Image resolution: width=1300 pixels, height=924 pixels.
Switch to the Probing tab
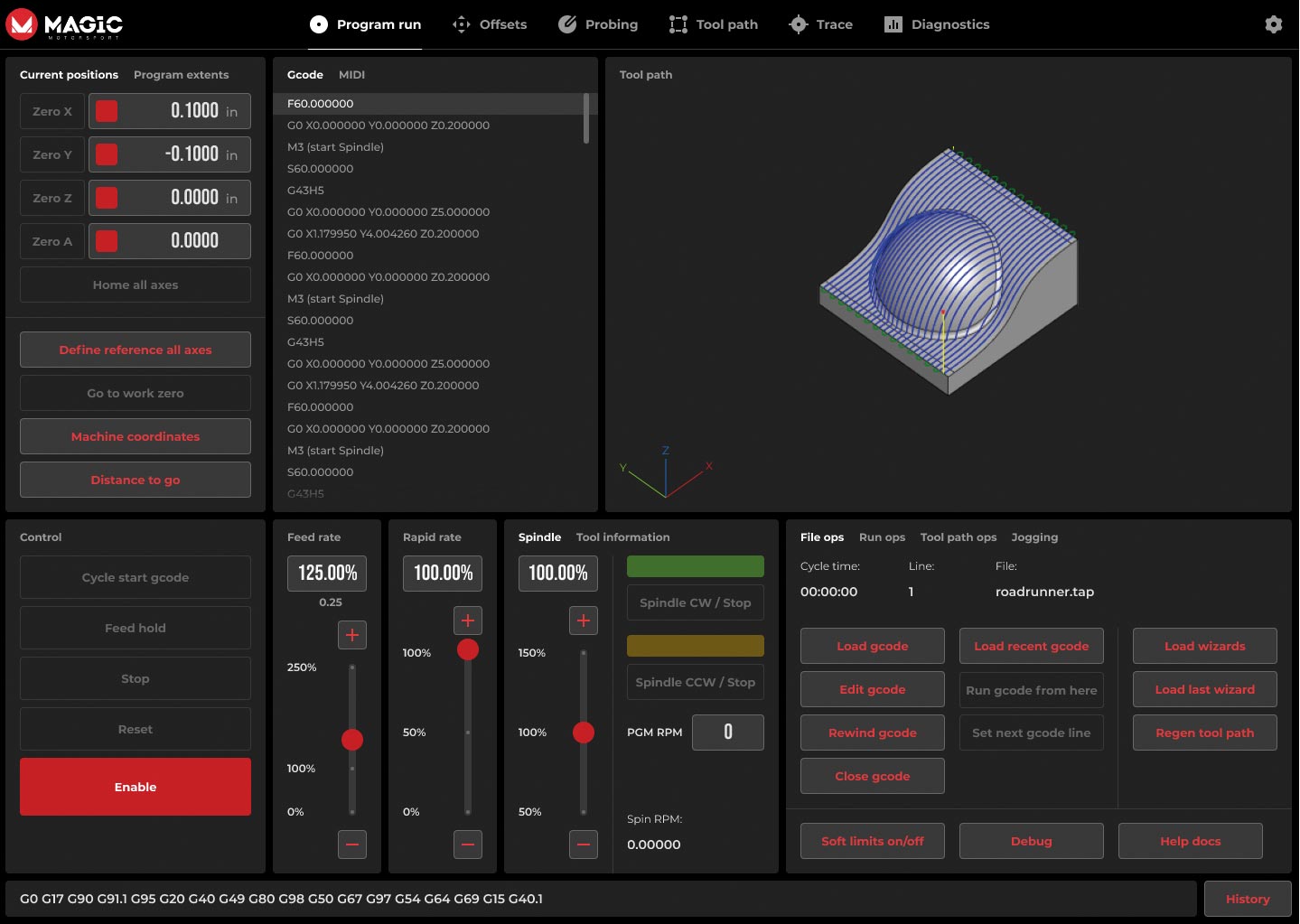coord(598,24)
